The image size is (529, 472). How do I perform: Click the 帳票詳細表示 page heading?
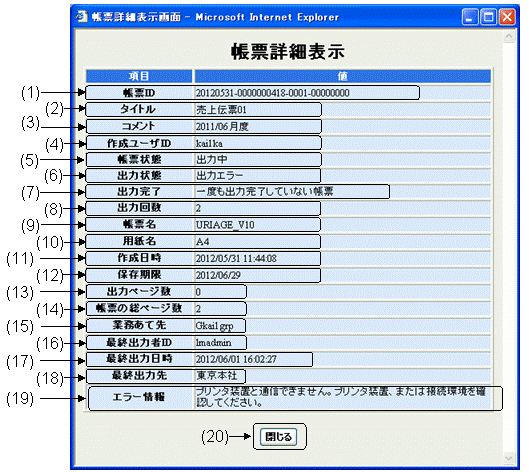click(x=288, y=52)
